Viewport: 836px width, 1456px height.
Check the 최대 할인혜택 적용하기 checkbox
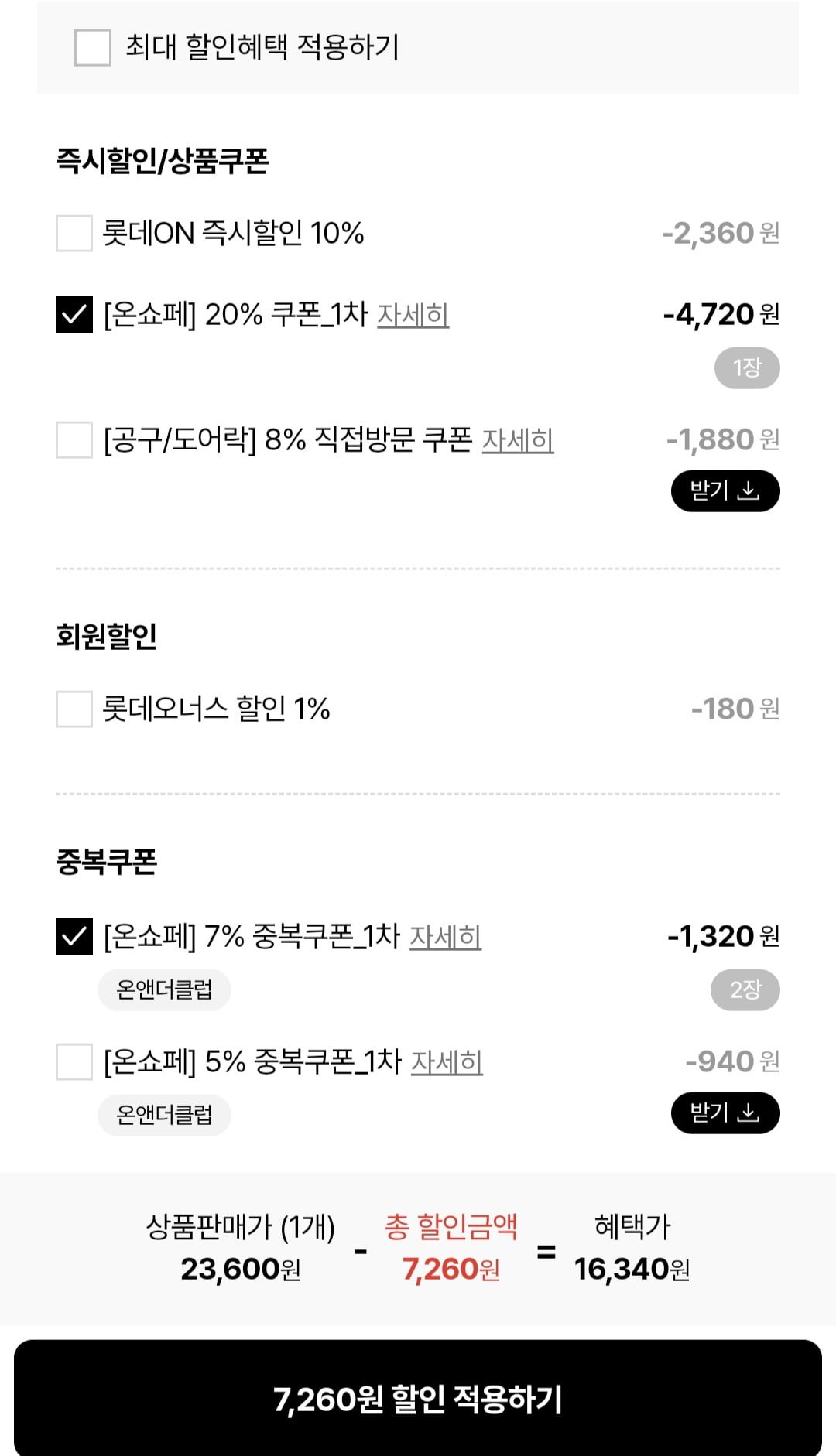[93, 47]
